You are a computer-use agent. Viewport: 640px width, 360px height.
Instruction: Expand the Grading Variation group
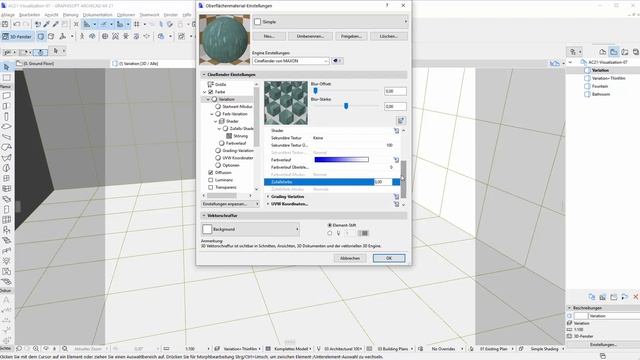tap(268, 197)
